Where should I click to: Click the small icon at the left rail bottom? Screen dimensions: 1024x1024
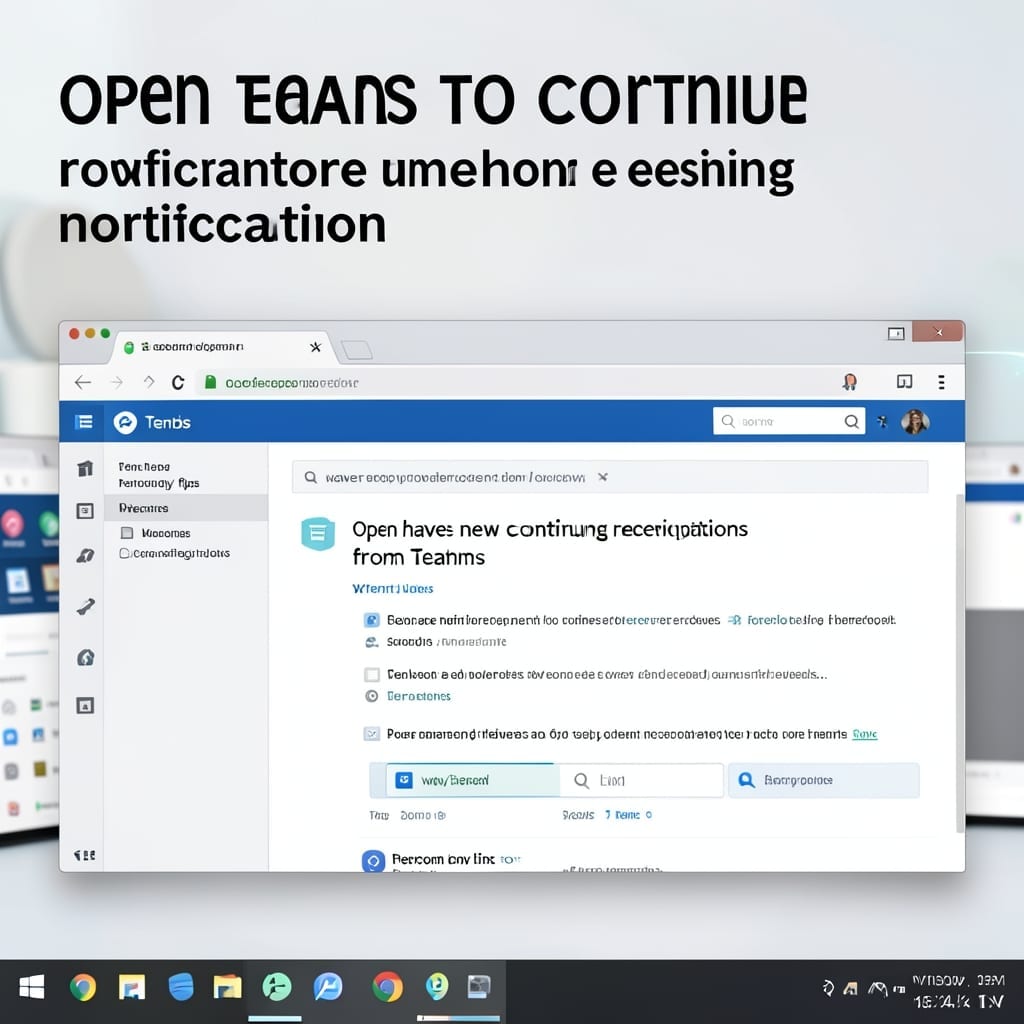click(x=85, y=855)
